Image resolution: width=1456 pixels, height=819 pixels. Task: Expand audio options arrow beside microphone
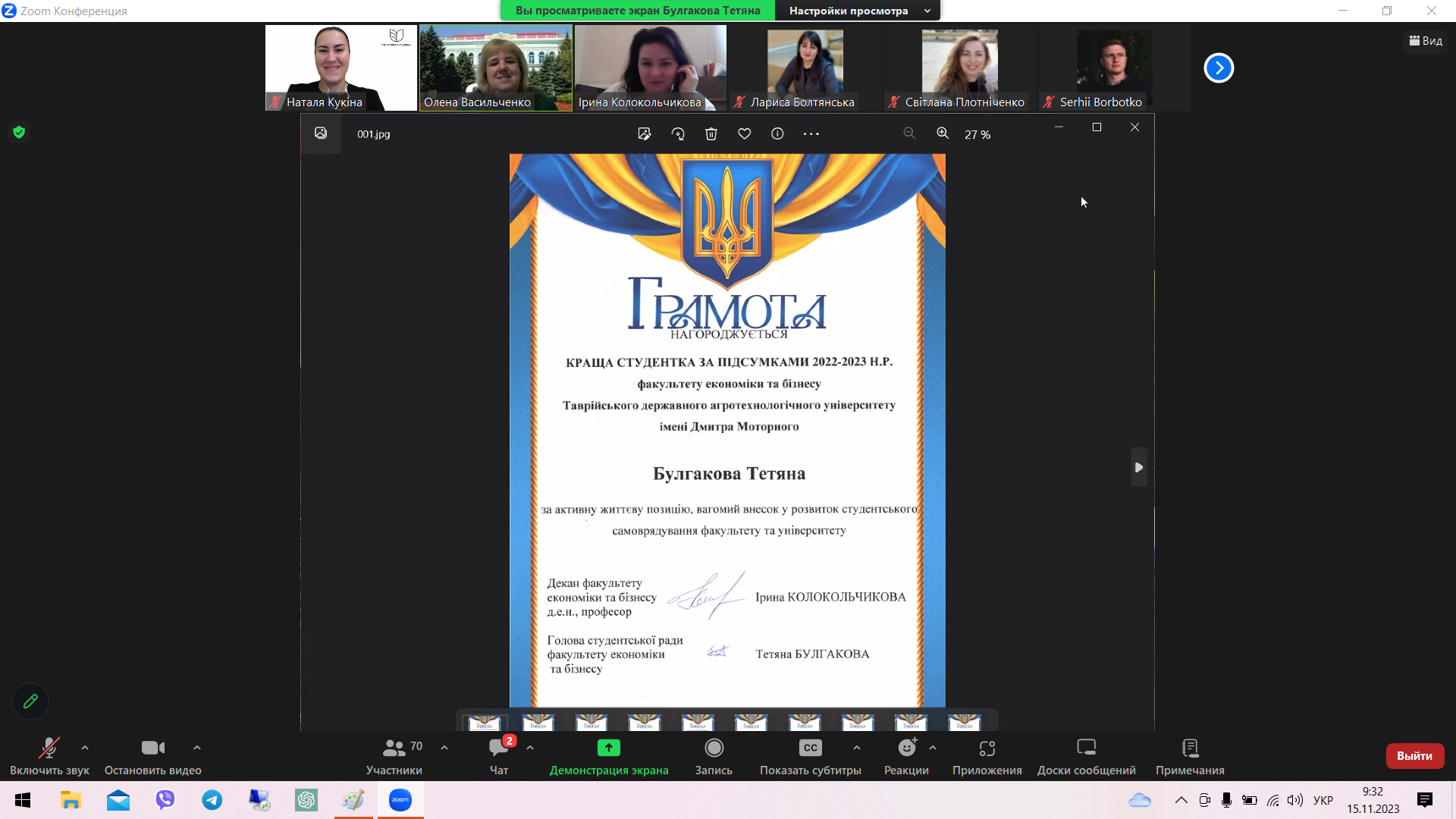pyautogui.click(x=85, y=748)
